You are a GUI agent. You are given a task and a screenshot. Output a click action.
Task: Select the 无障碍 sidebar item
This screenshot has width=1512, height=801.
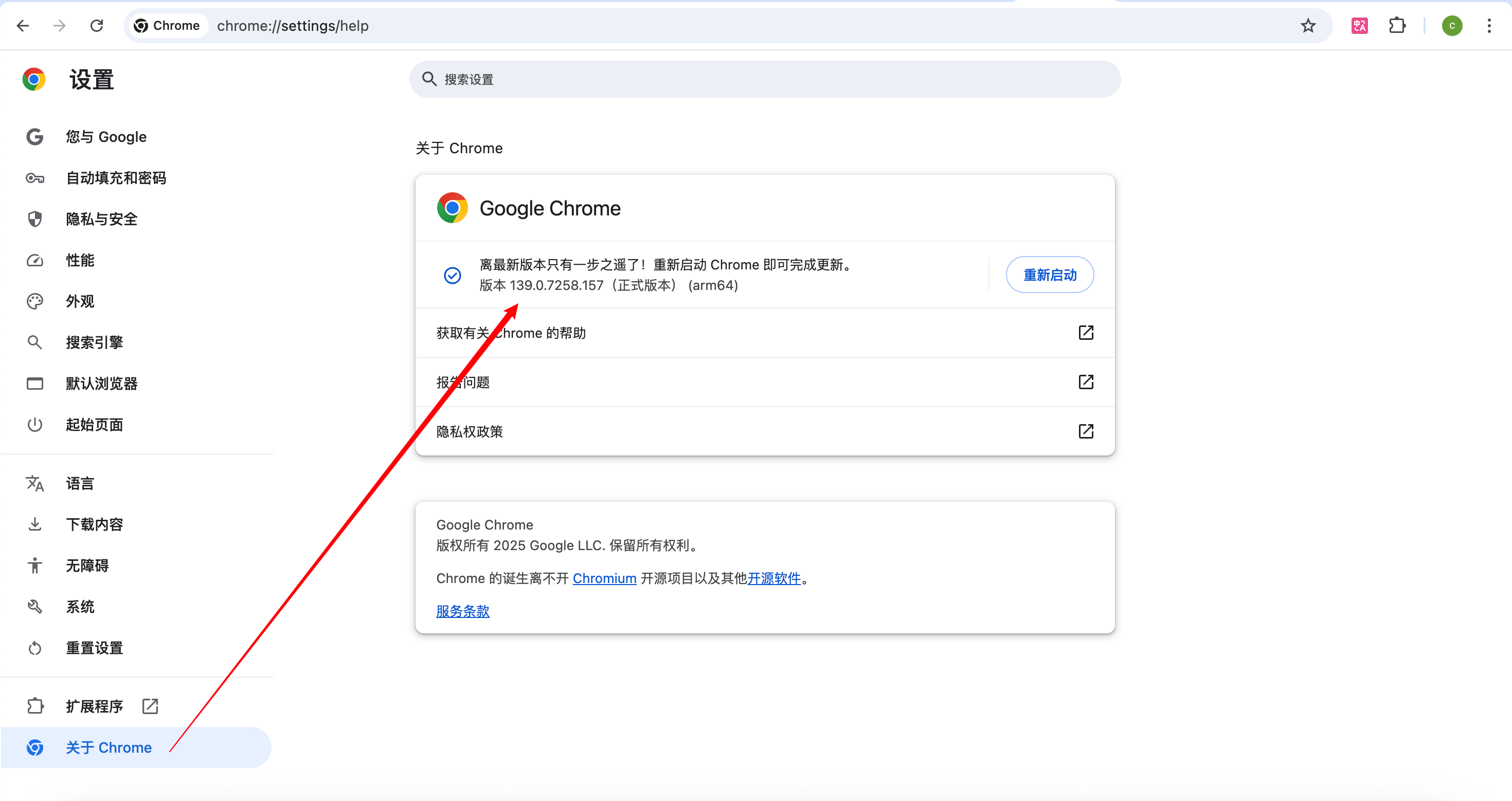136,566
